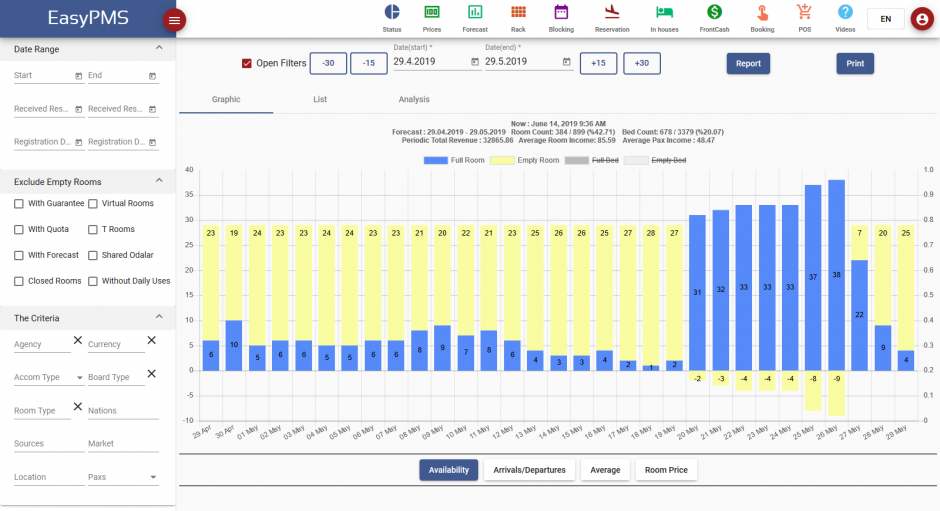Uncheck the Open Filters checkbox
This screenshot has width=940, height=511.
click(247, 64)
